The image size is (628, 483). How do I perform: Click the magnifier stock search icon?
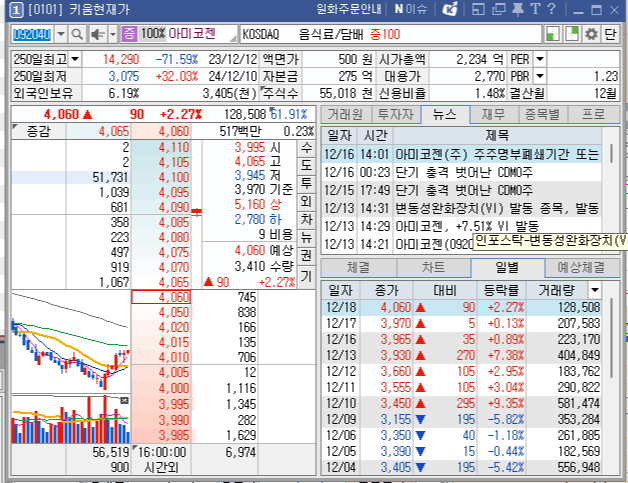77,34
